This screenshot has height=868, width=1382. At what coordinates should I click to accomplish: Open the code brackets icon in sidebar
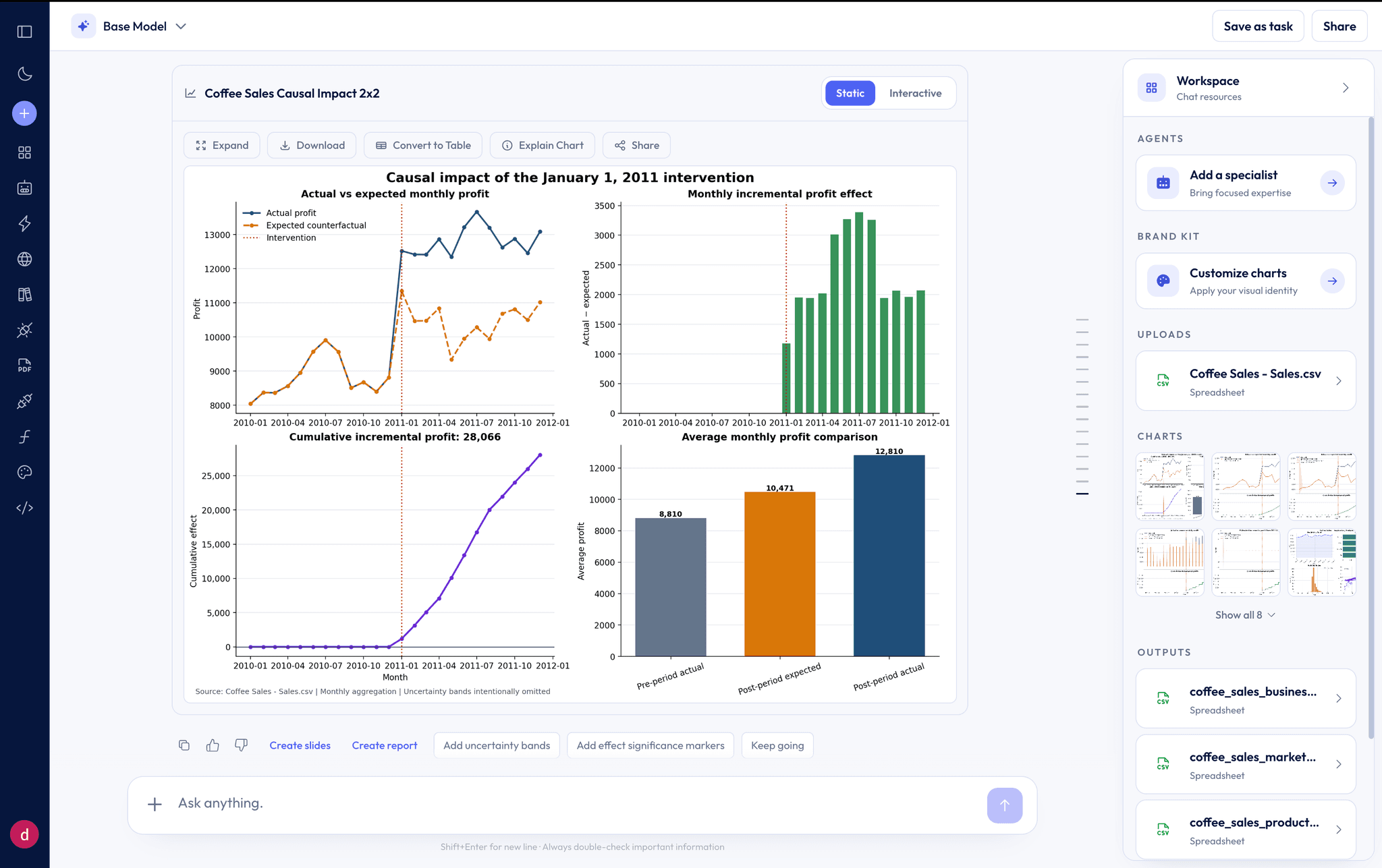(x=25, y=508)
